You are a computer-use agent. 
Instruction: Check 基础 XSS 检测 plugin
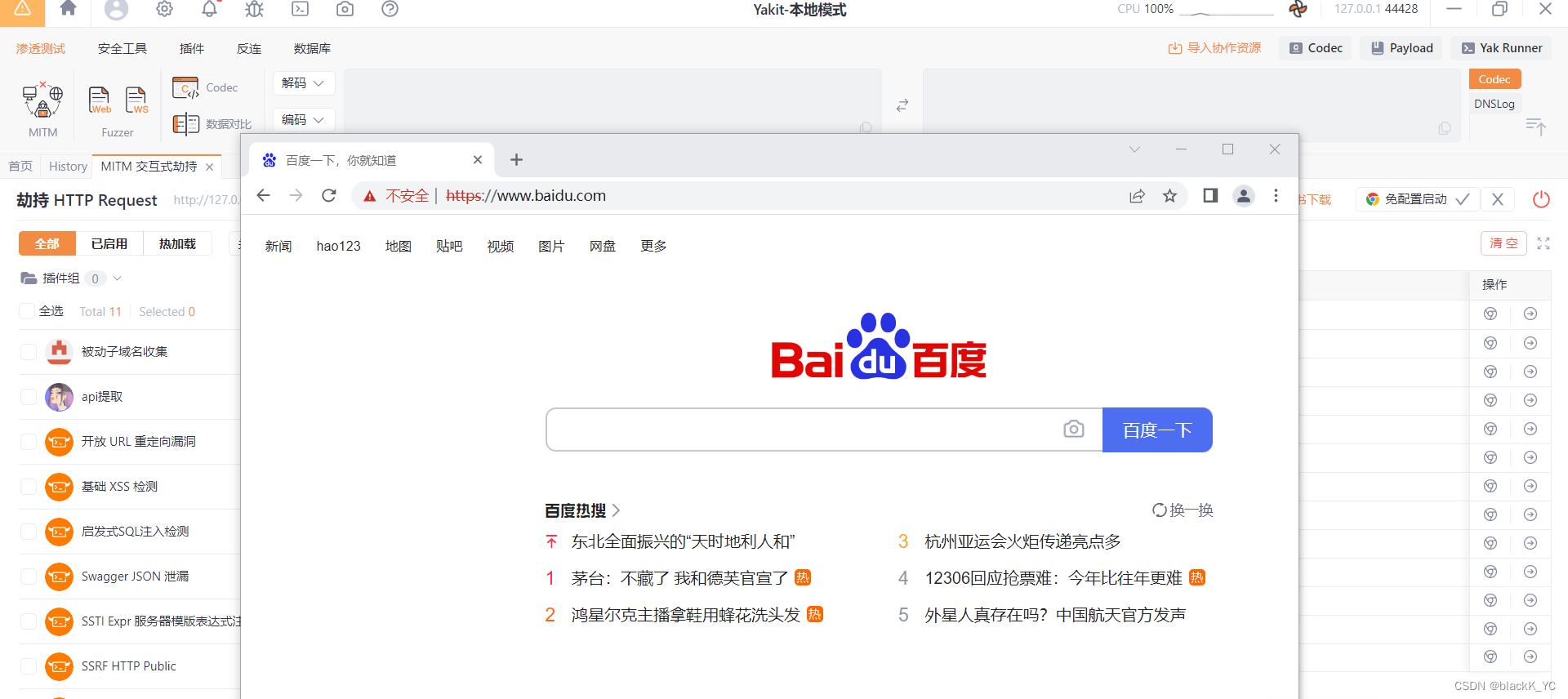(29, 487)
